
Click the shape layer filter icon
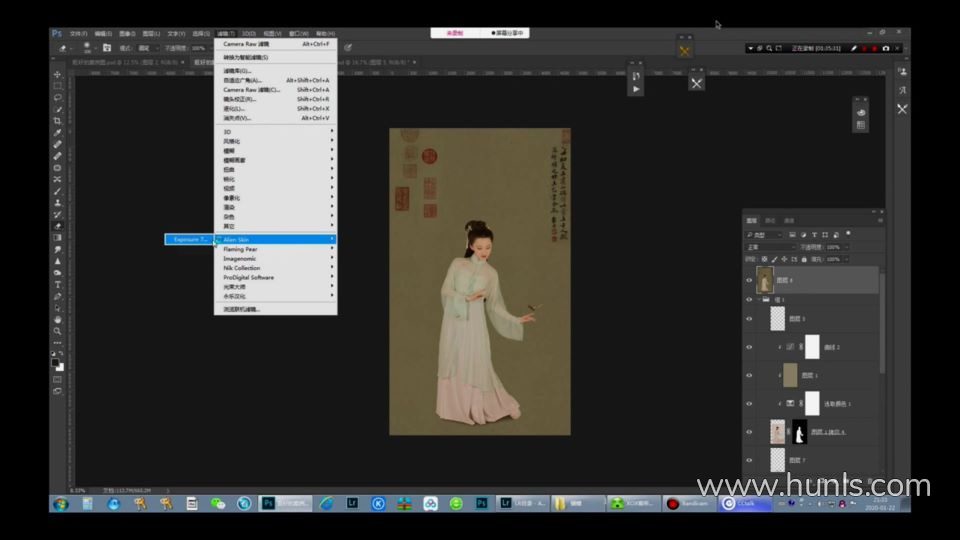(825, 234)
